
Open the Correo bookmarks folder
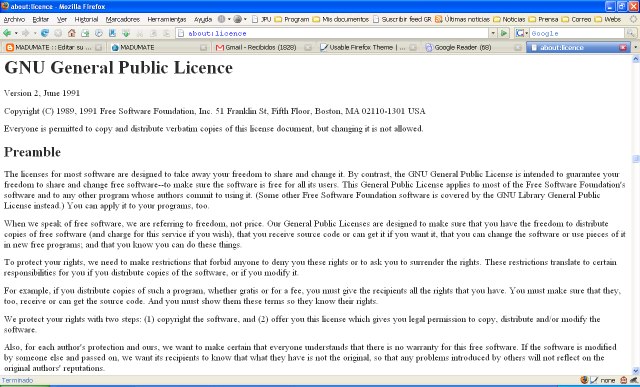tap(576, 19)
